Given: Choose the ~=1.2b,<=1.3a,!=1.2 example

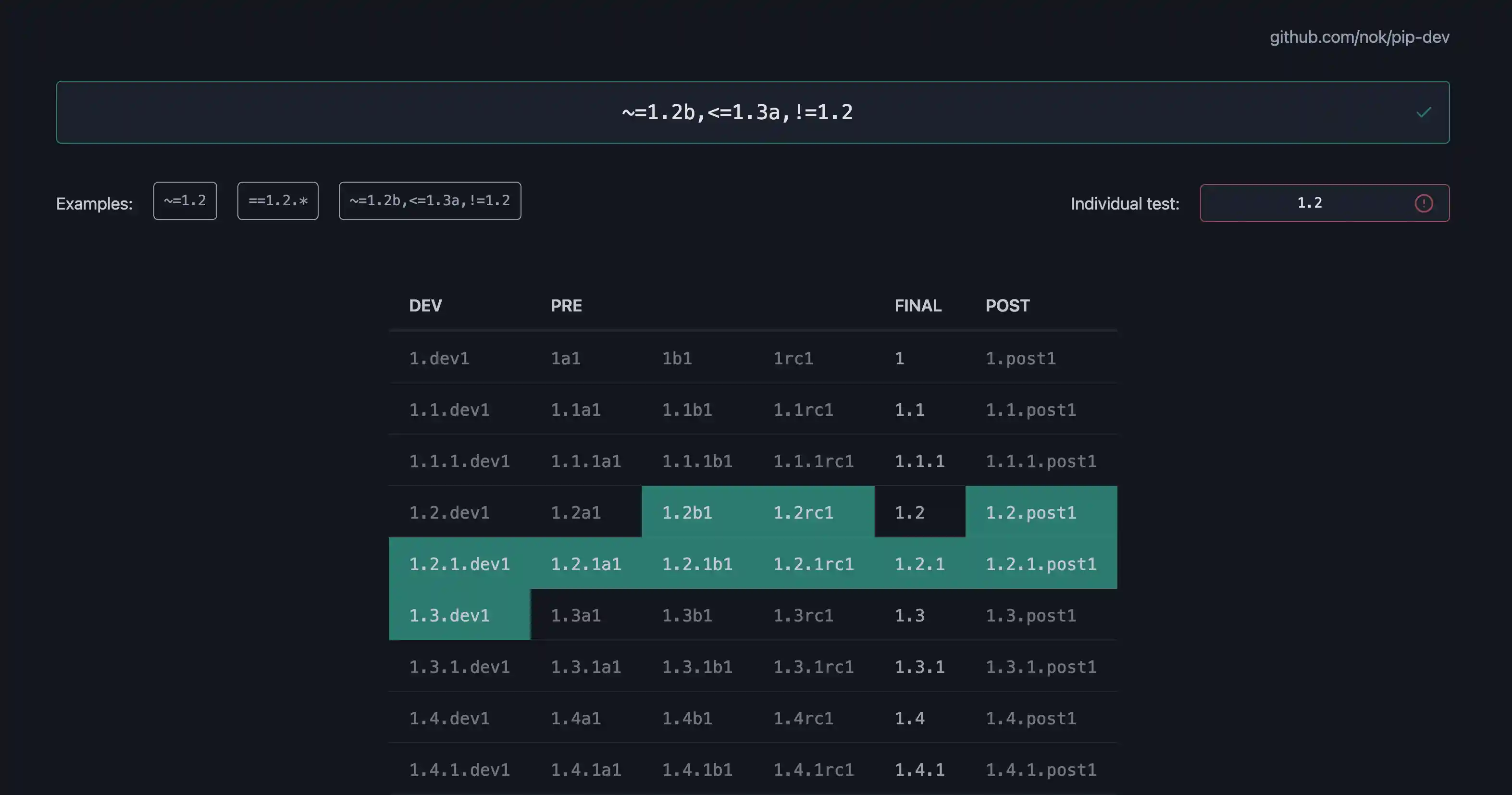Looking at the screenshot, I should coord(430,200).
